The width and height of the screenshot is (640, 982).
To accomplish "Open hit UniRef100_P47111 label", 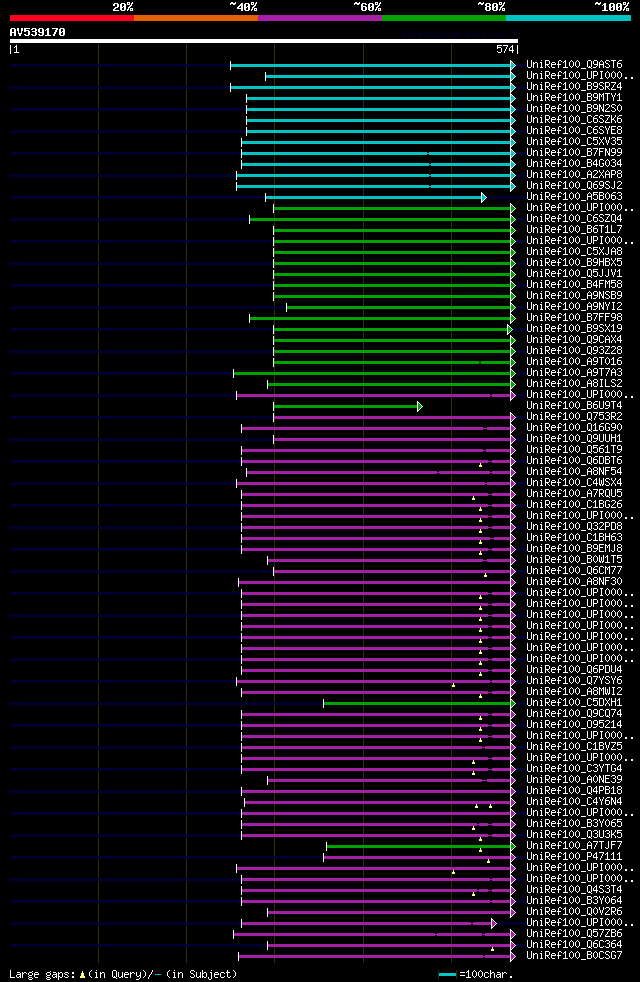I will (x=574, y=857).
